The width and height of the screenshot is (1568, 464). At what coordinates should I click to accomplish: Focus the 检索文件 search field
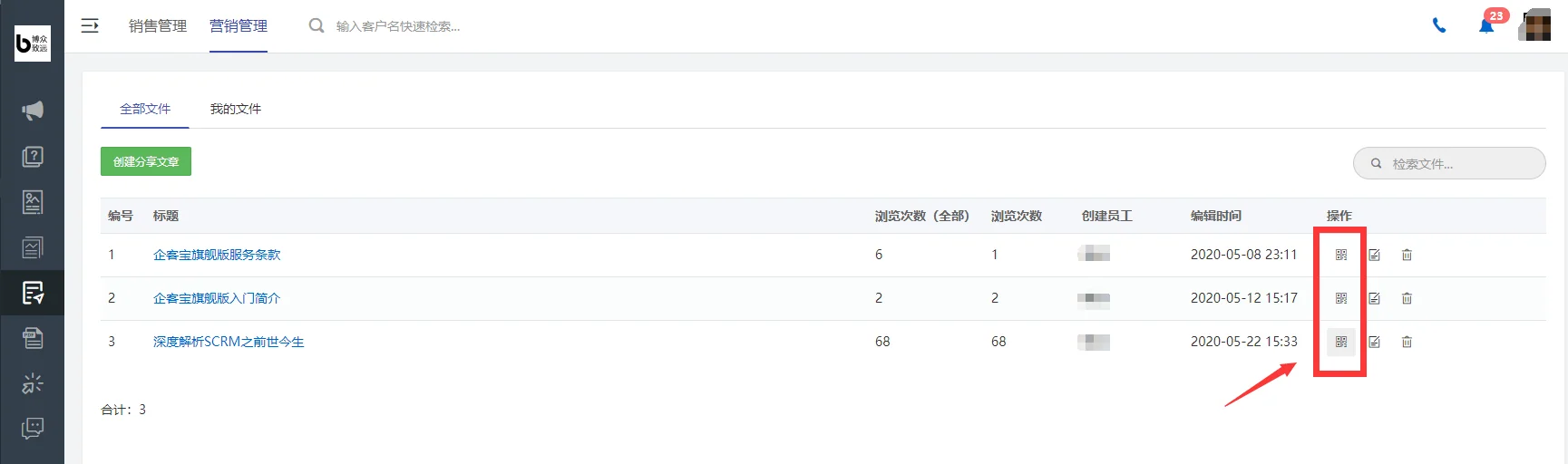(1449, 163)
